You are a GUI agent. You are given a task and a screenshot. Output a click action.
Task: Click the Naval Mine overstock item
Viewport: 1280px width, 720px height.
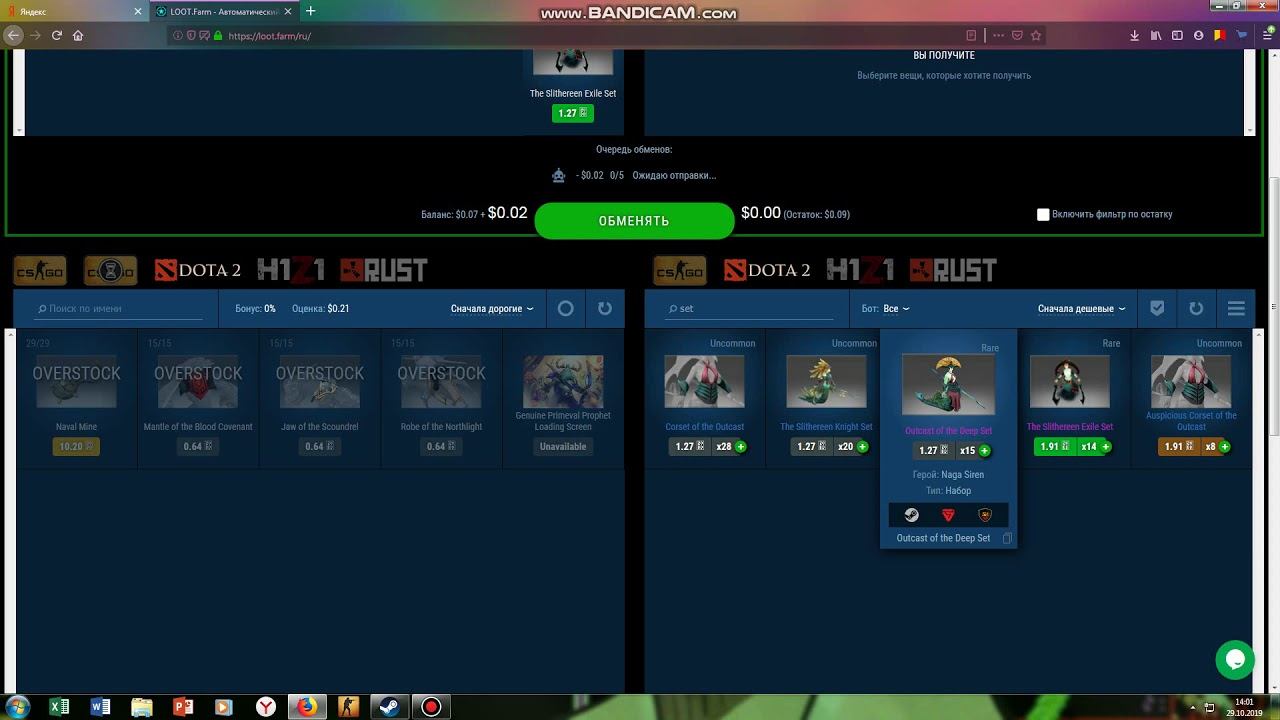click(x=76, y=398)
